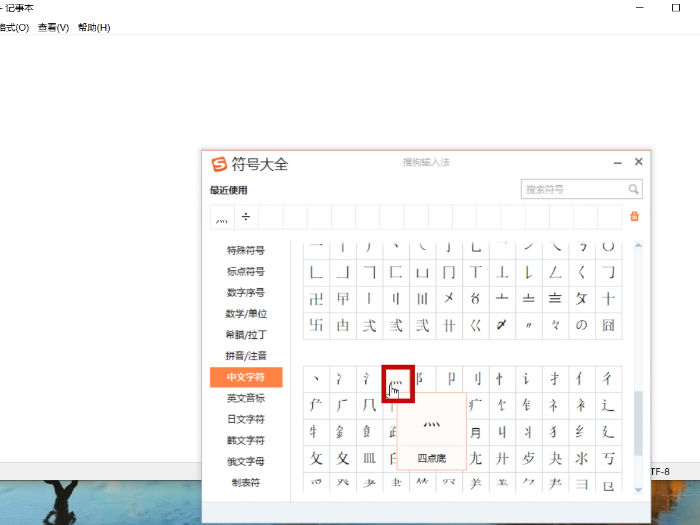700x525 pixels.
Task: Open Notepad's 帮助(H) menu
Action: [x=94, y=28]
